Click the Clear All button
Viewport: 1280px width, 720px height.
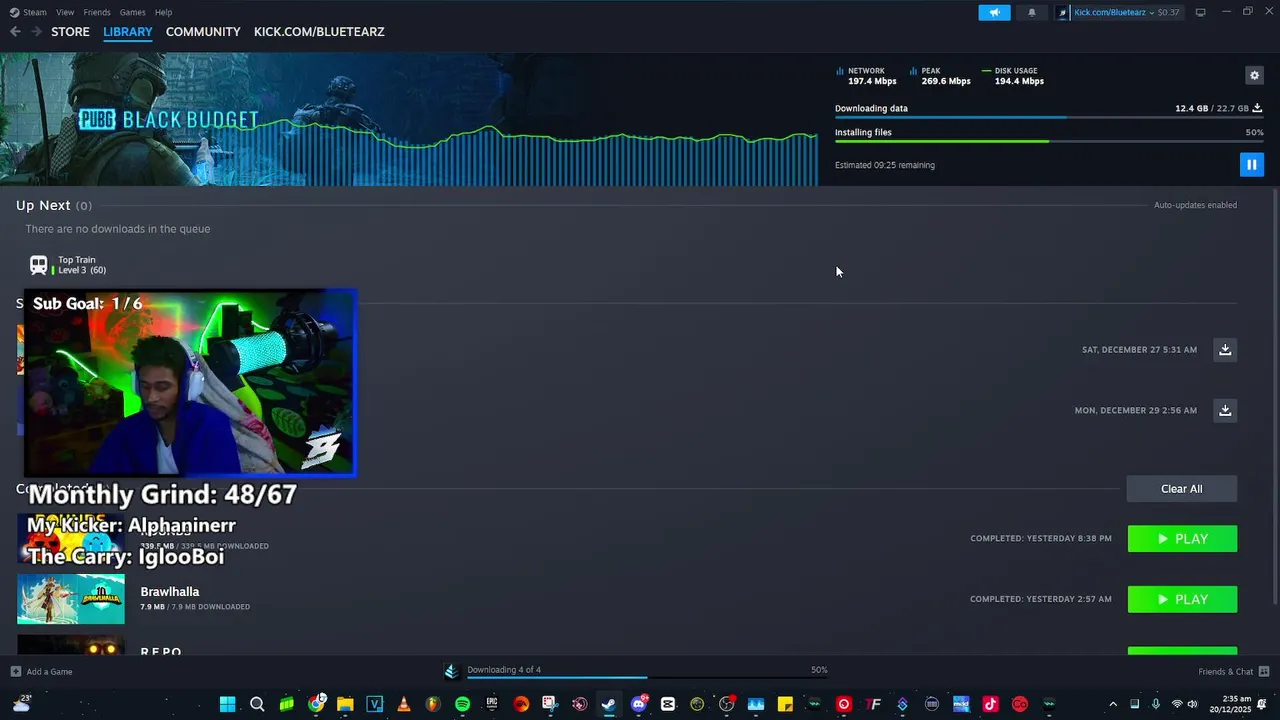click(x=1181, y=488)
